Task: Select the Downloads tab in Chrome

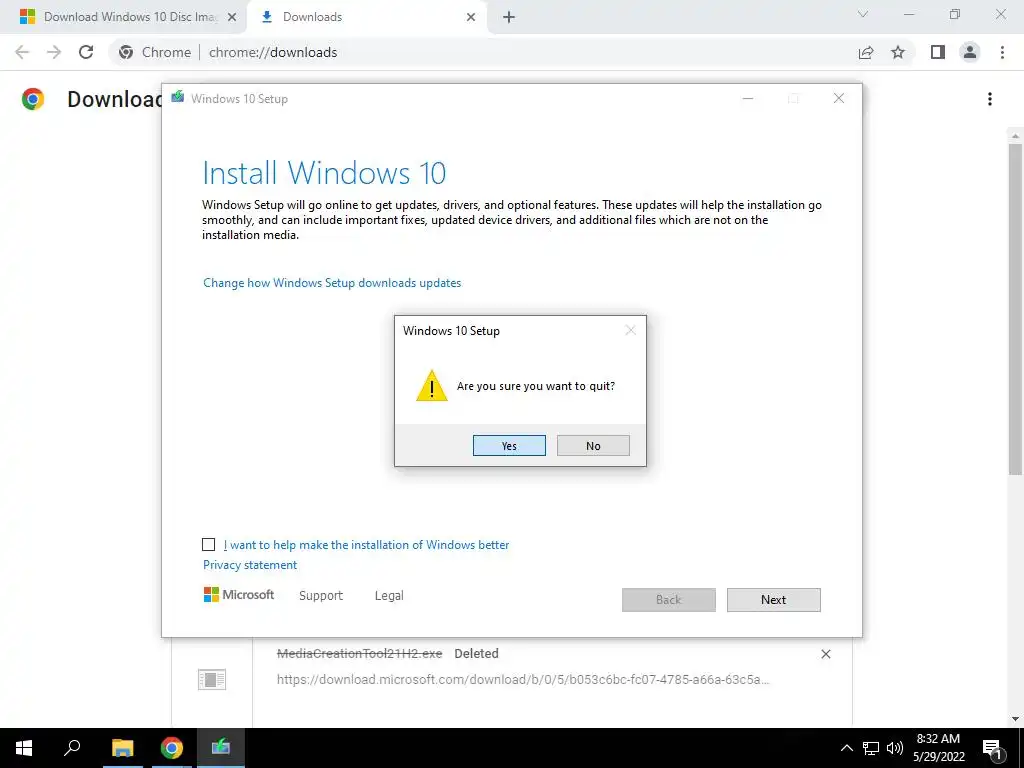Action: point(366,17)
